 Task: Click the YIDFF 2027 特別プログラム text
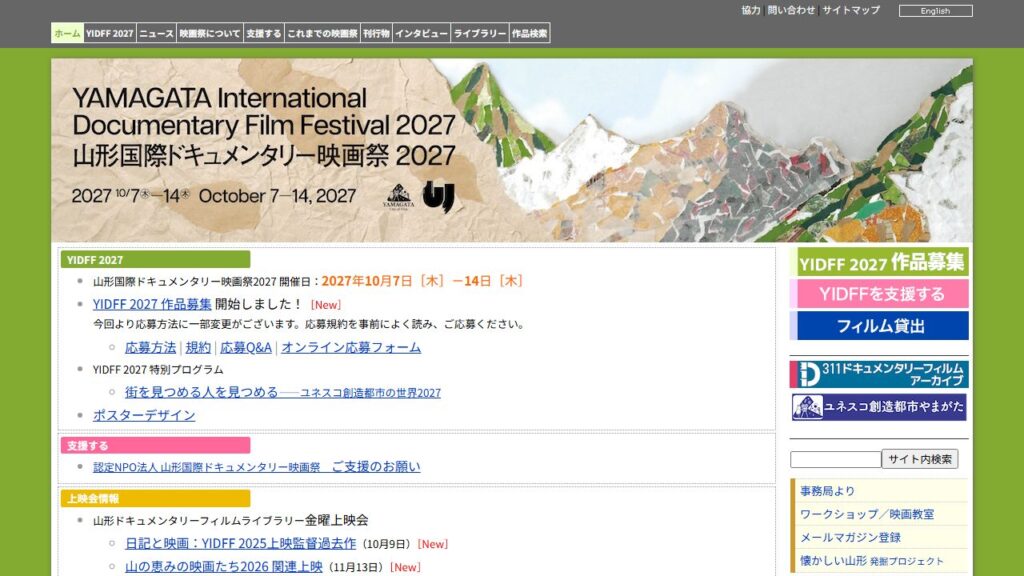click(158, 370)
